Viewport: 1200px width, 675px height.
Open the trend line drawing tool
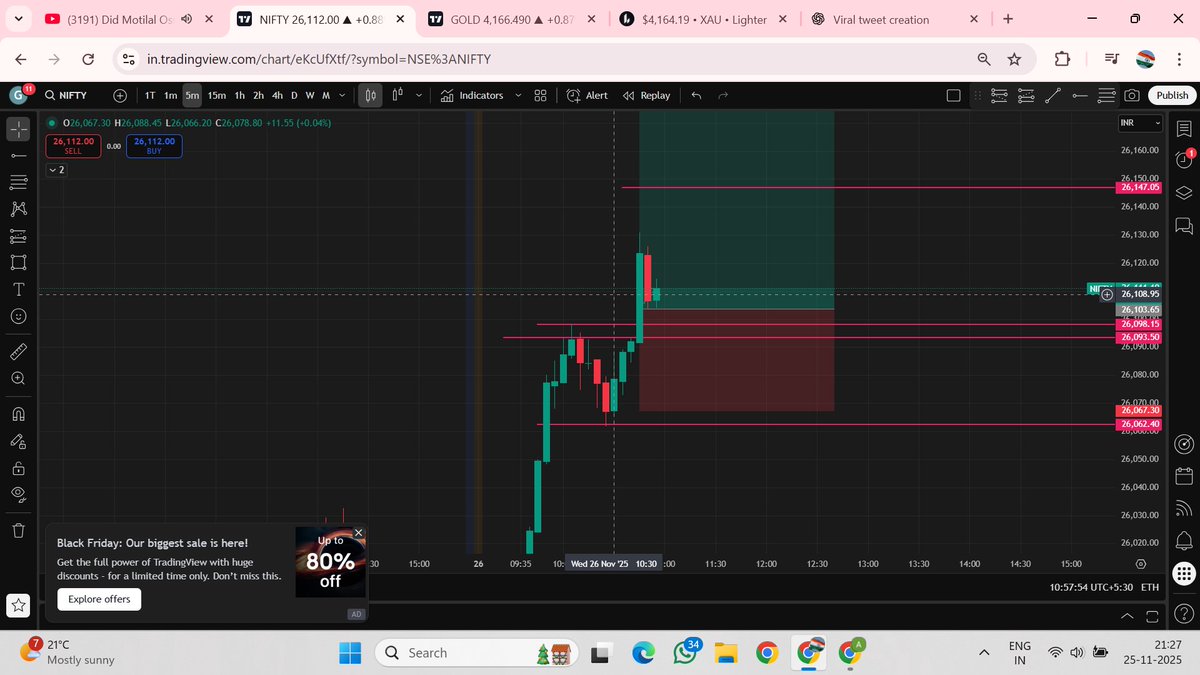coord(18,155)
